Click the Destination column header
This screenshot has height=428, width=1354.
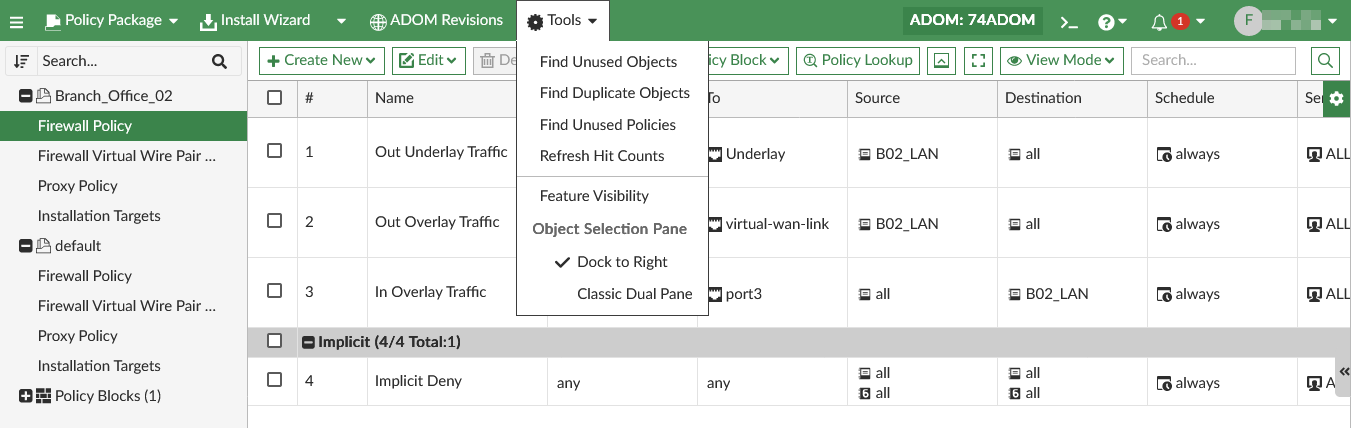point(1072,98)
